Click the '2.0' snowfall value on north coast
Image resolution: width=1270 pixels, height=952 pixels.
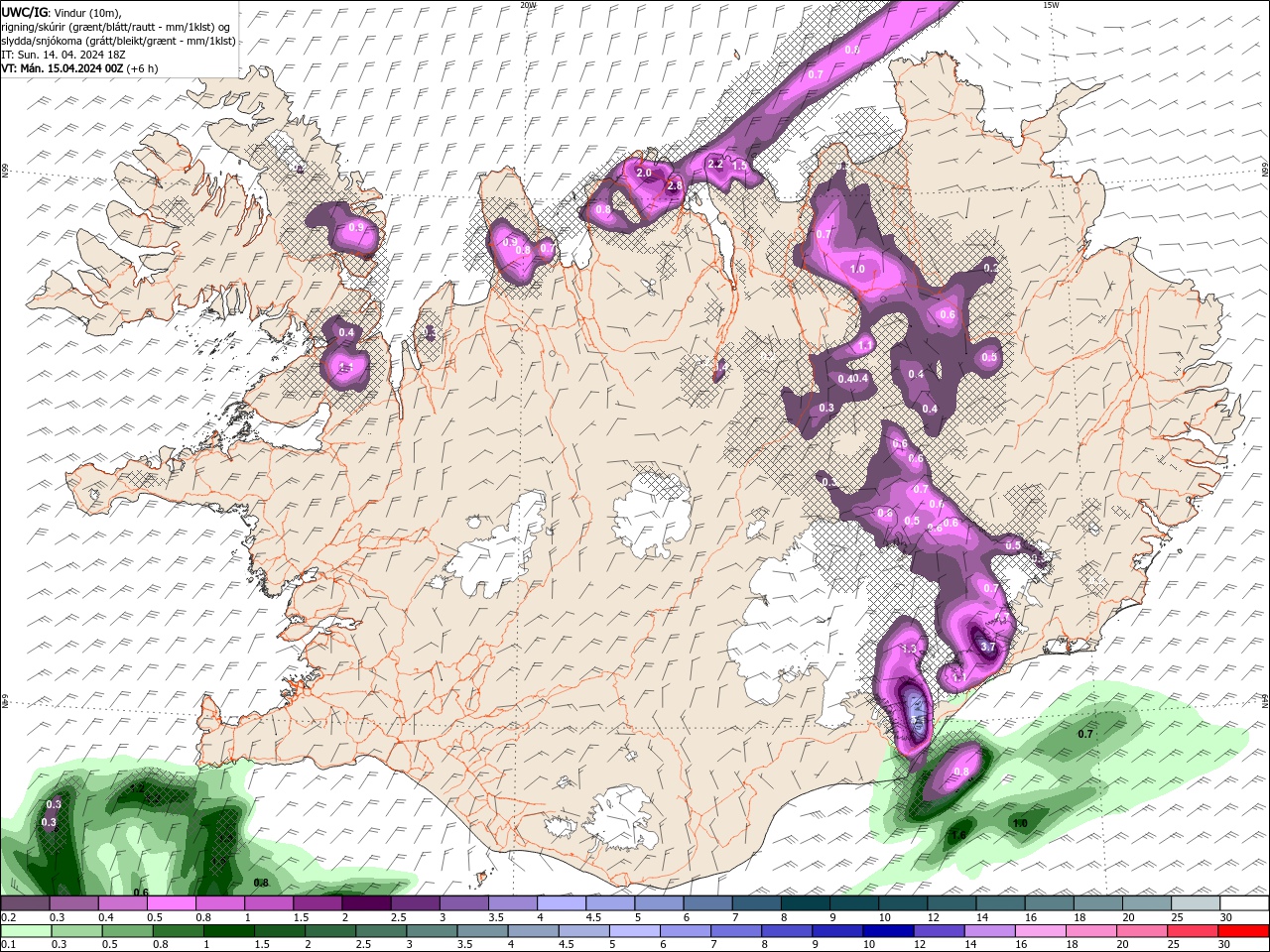tap(643, 173)
